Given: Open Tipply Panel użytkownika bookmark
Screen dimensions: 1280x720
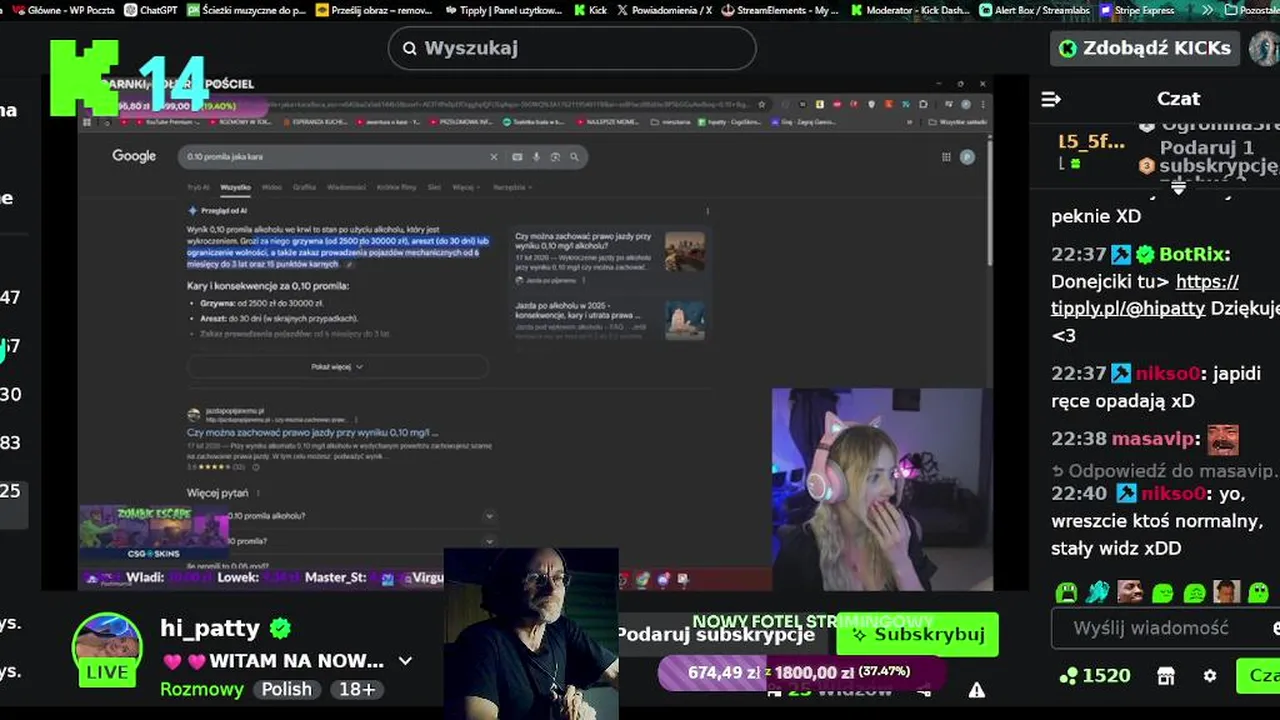Looking at the screenshot, I should tap(503, 10).
